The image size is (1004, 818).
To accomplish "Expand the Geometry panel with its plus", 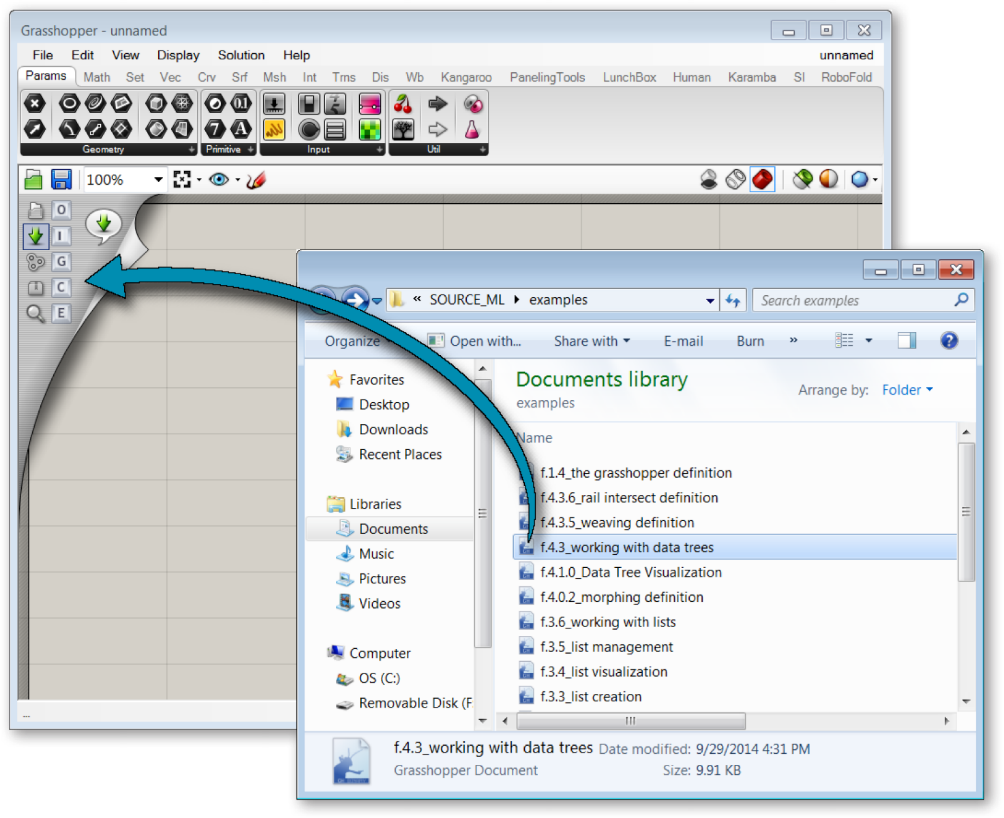I will tap(191, 149).
